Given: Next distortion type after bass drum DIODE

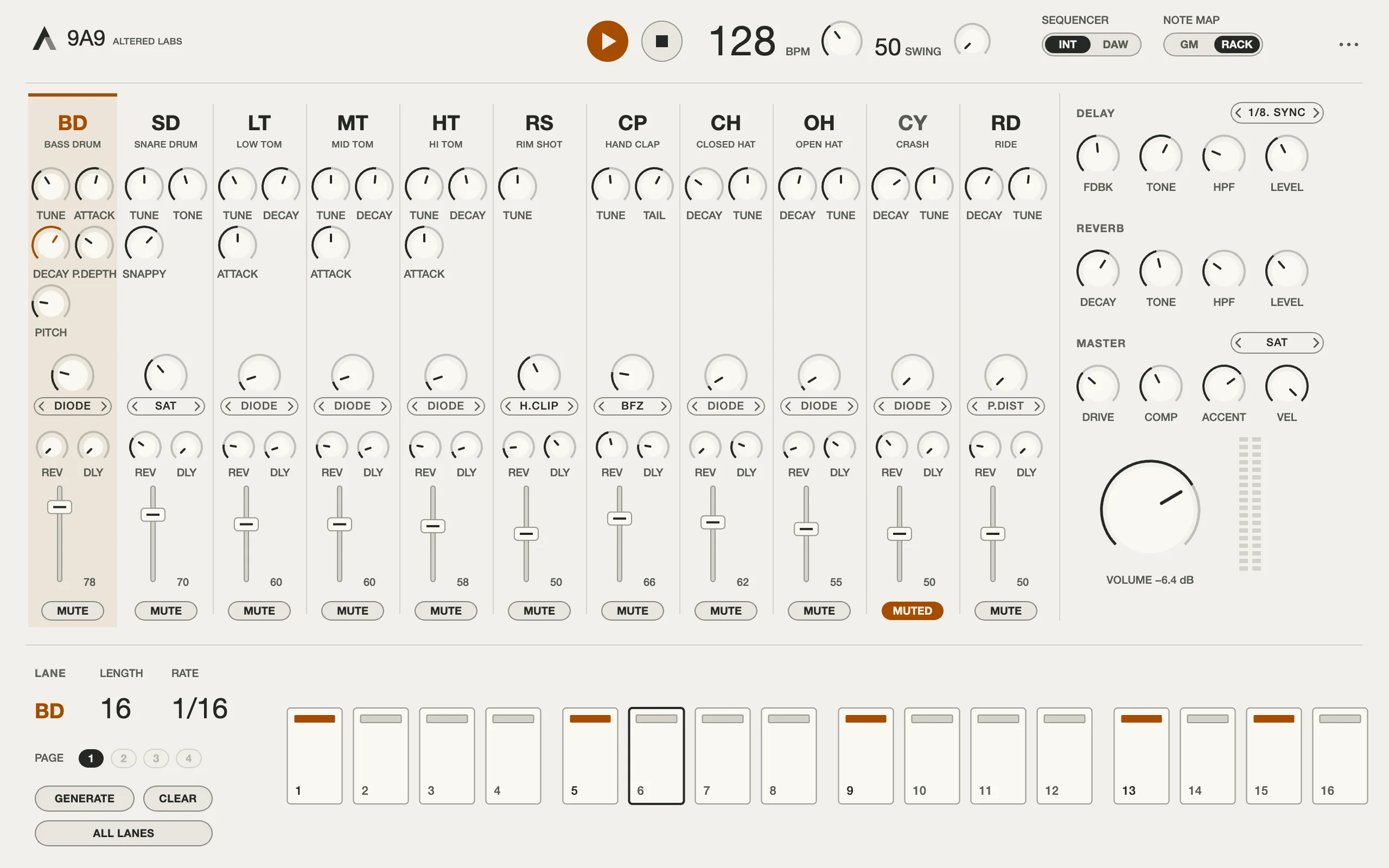Looking at the screenshot, I should [x=104, y=406].
